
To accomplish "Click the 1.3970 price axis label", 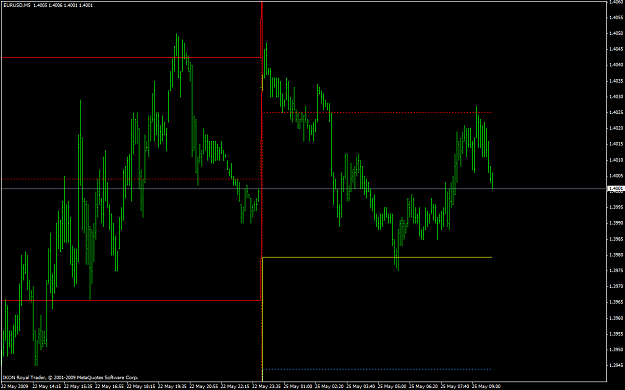I will tap(616, 287).
